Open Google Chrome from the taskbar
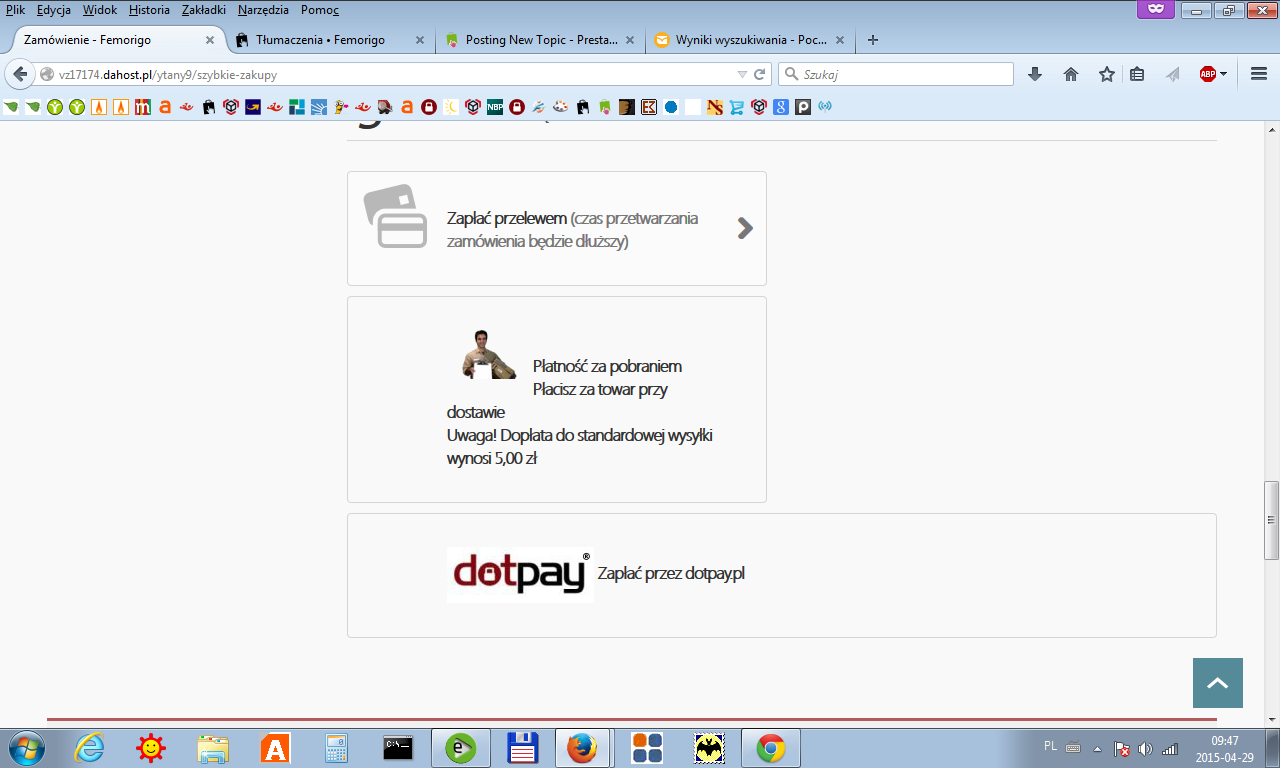The image size is (1280, 768). [x=770, y=747]
